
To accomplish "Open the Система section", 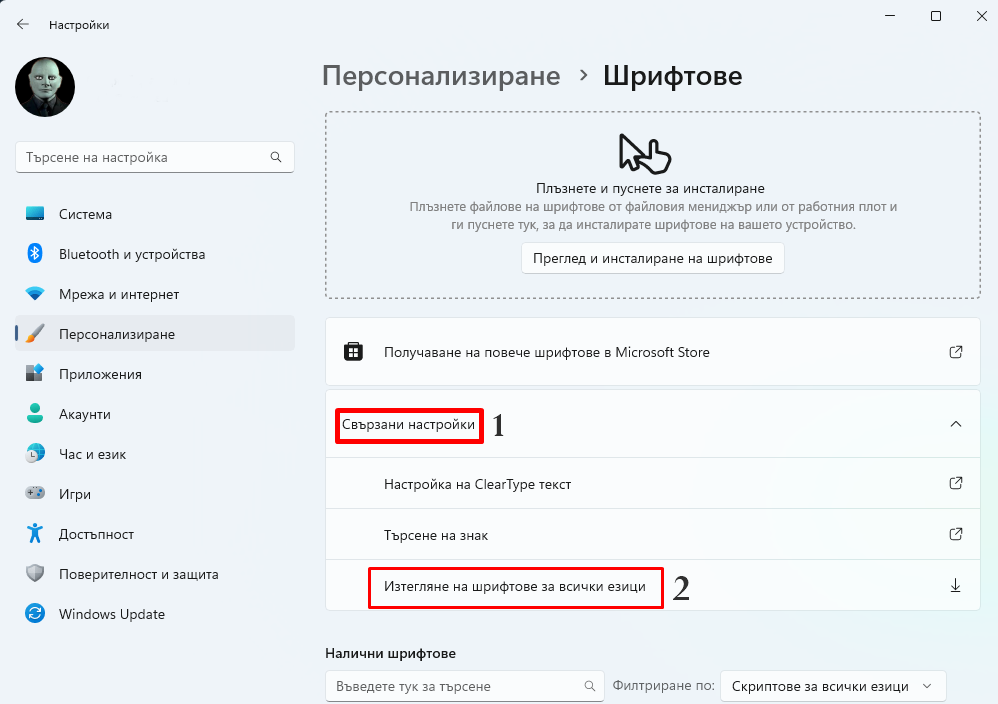I will tap(155, 215).
